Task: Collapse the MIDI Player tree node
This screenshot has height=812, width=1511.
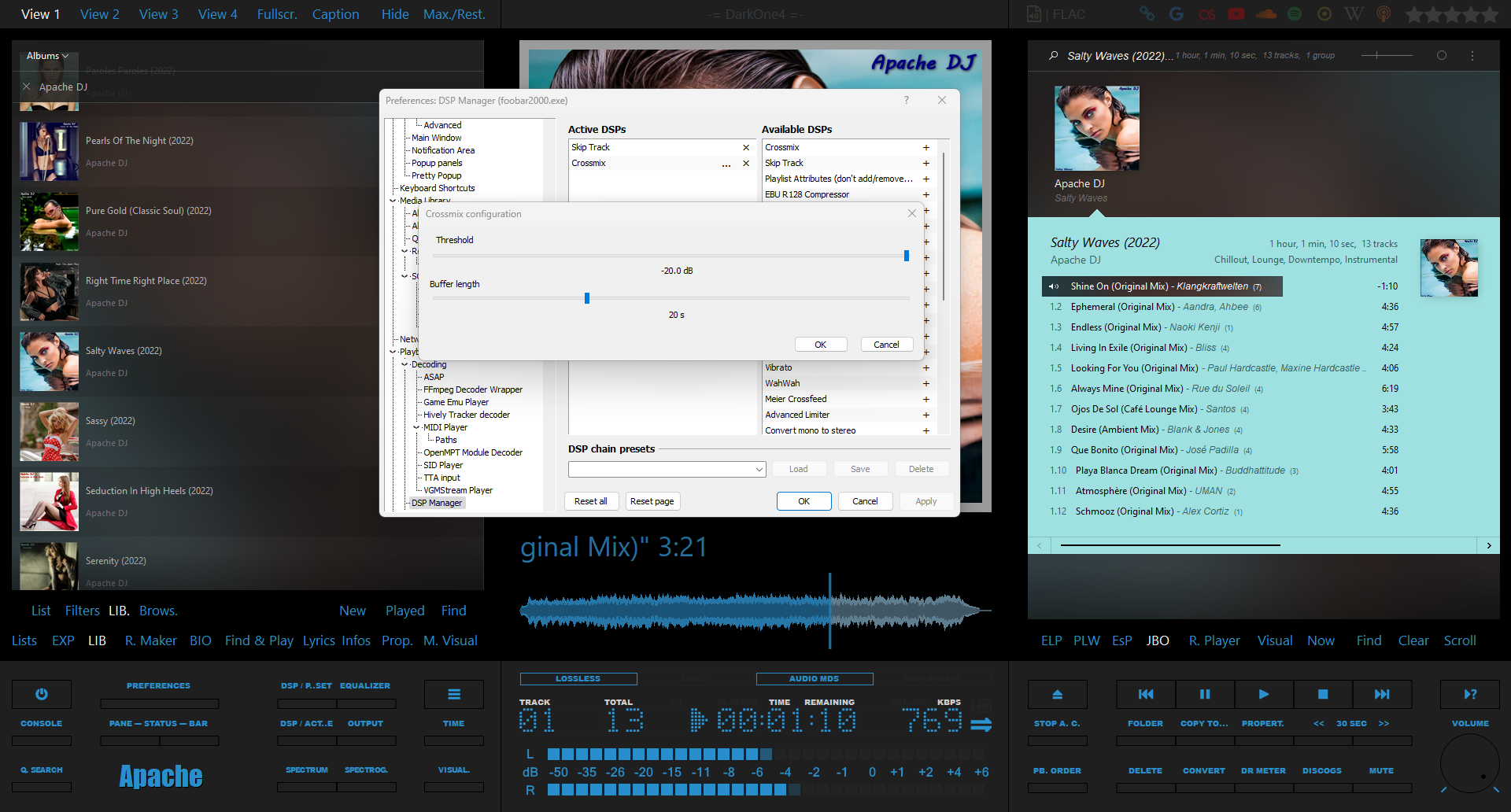Action: 416,427
